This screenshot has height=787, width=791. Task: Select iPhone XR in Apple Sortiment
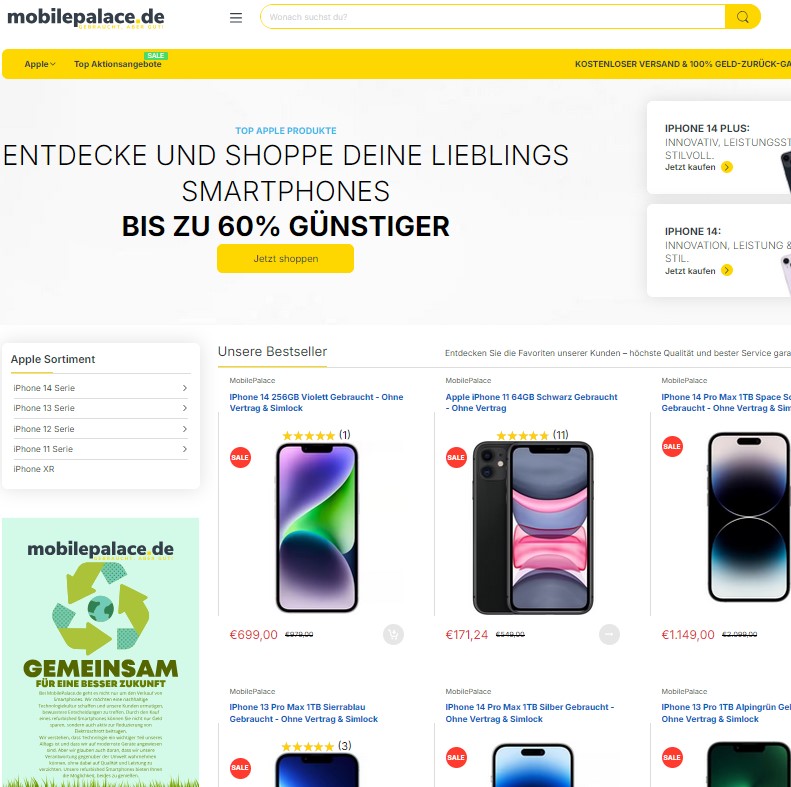click(x=34, y=469)
